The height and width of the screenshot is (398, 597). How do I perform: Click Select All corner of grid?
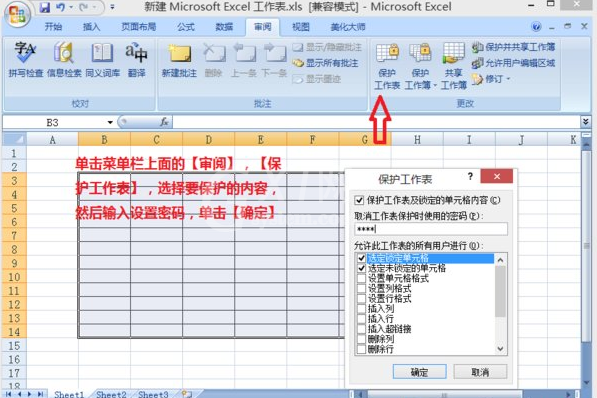coord(14,139)
